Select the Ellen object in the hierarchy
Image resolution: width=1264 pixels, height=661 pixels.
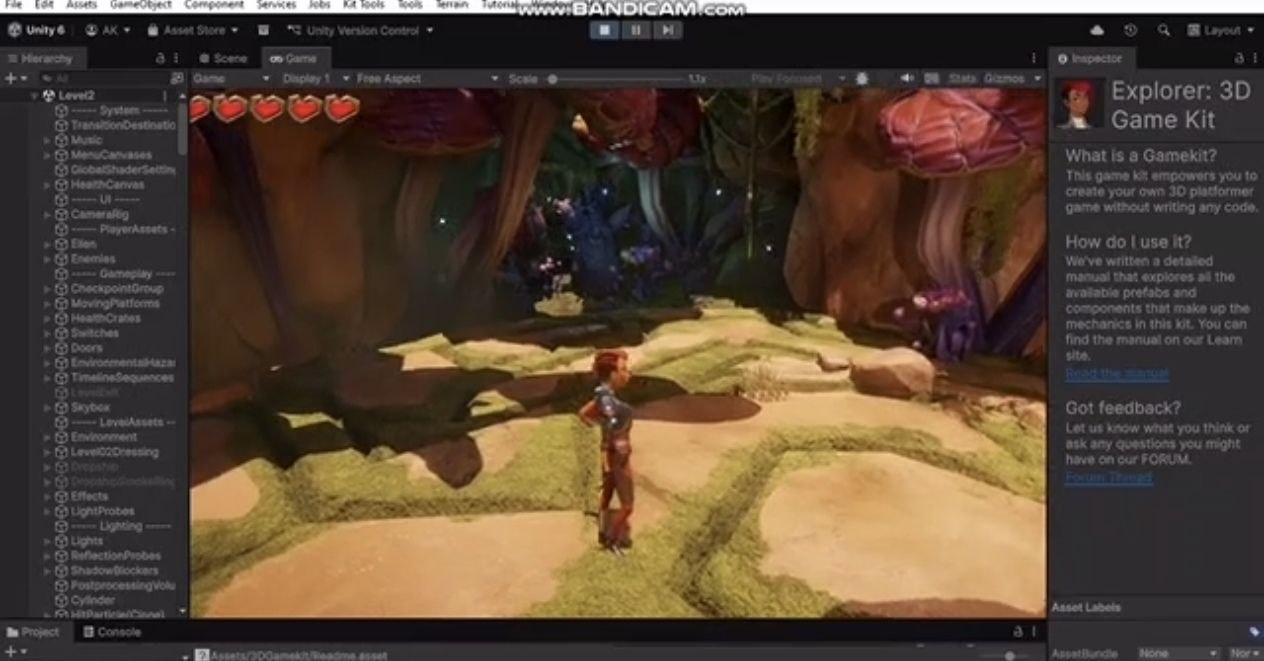(83, 244)
